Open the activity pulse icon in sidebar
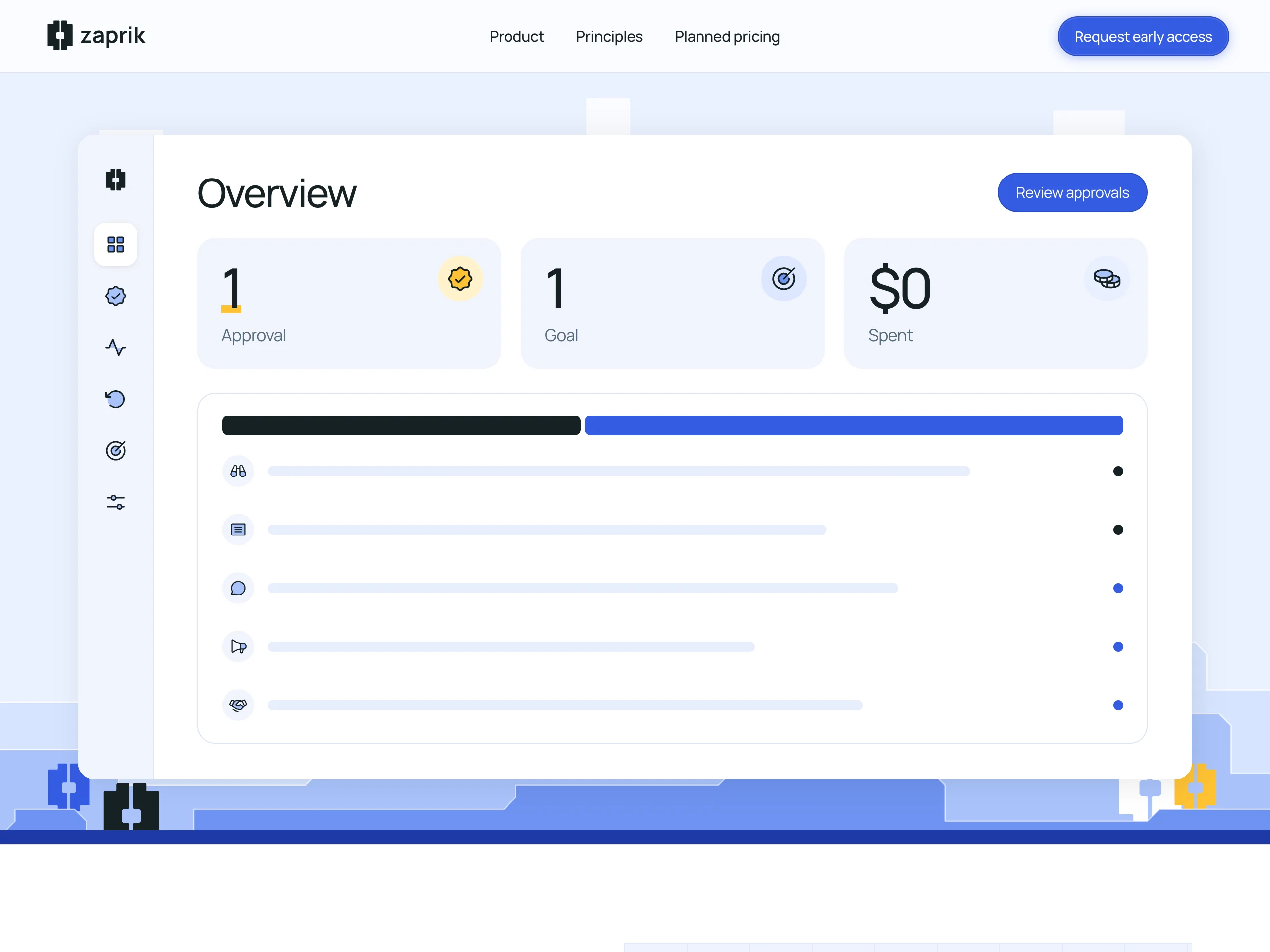 (116, 347)
